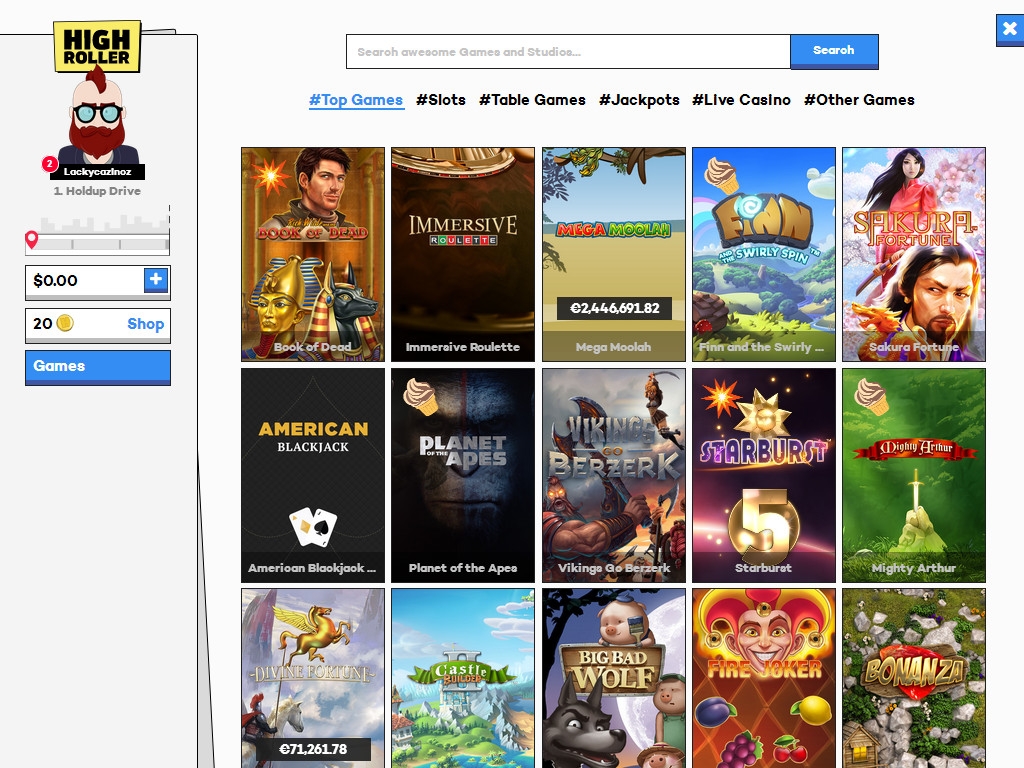Image resolution: width=1024 pixels, height=768 pixels.
Task: Switch to the #Slots category
Action: 441,100
